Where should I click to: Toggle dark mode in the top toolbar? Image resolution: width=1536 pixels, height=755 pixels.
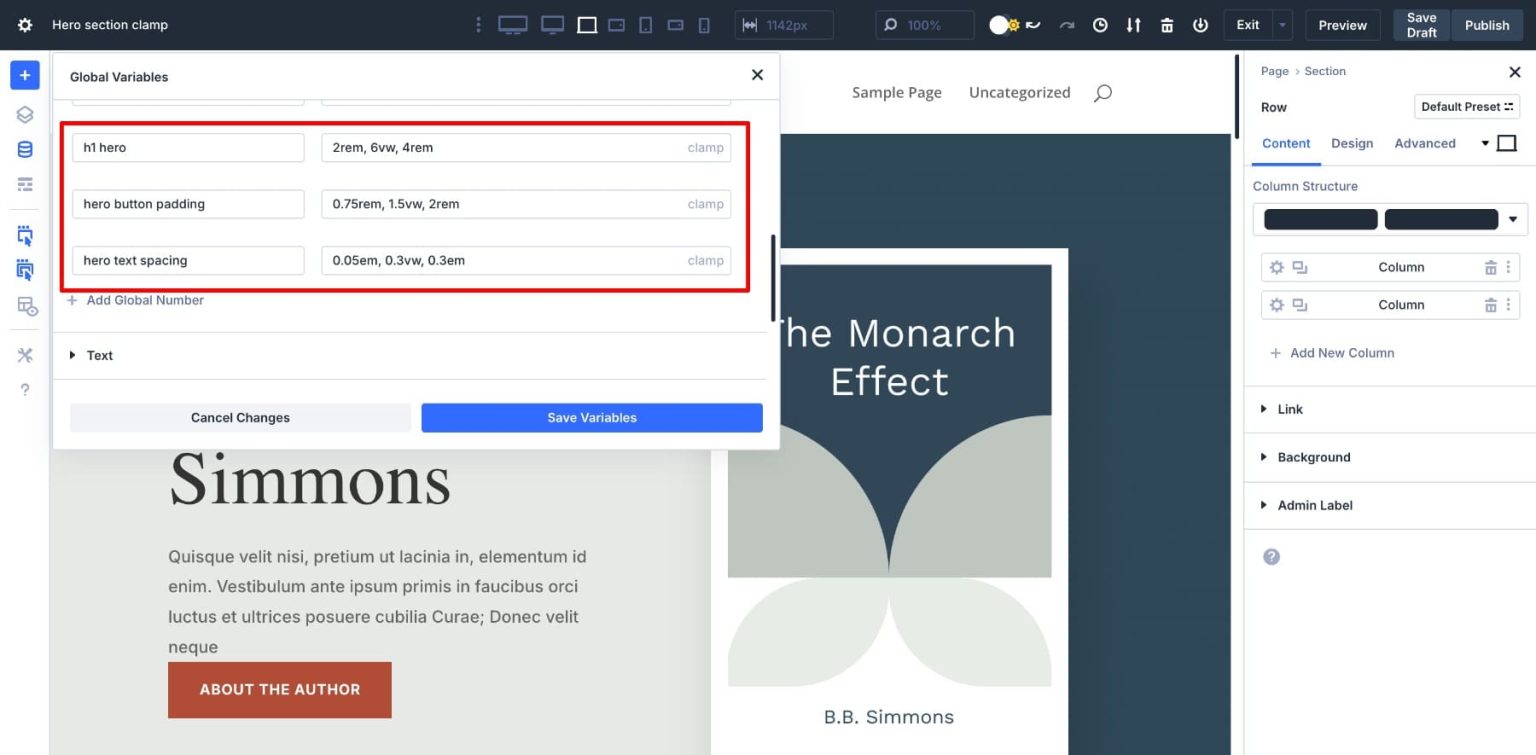1003,24
